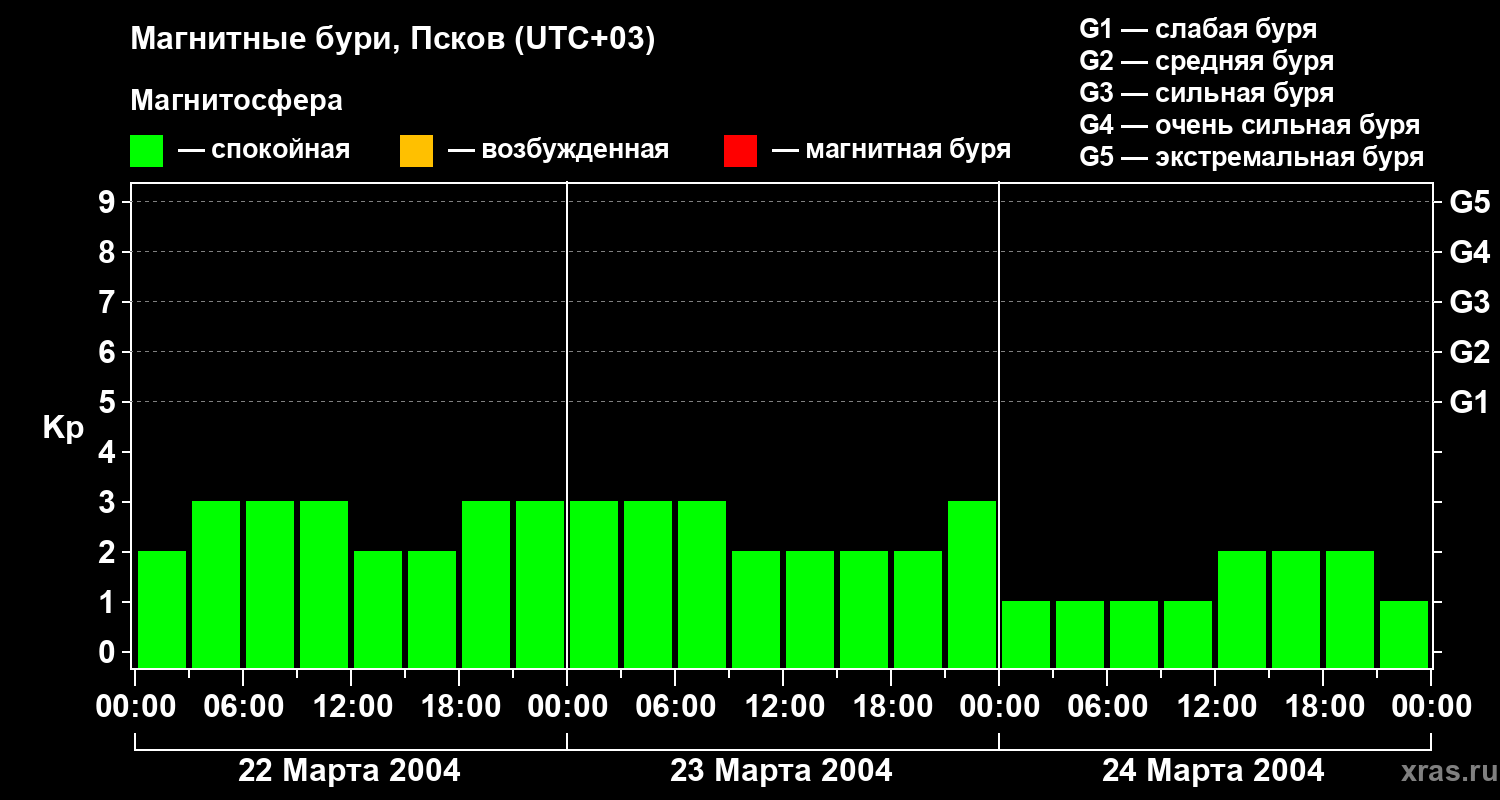1500x800 pixels.
Task: Click the '22 Марта 2004' date label
Action: [x=349, y=771]
